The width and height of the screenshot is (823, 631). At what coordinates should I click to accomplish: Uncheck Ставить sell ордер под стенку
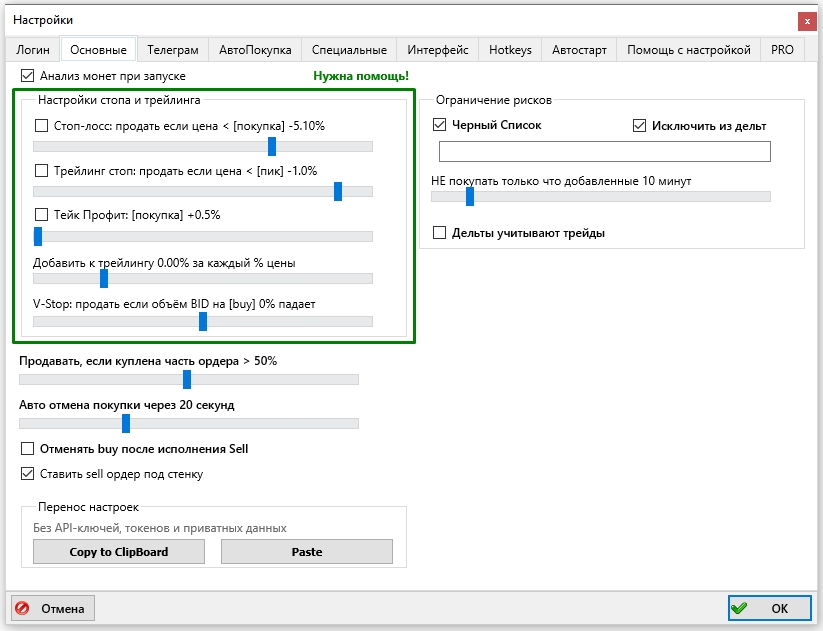tap(27, 474)
